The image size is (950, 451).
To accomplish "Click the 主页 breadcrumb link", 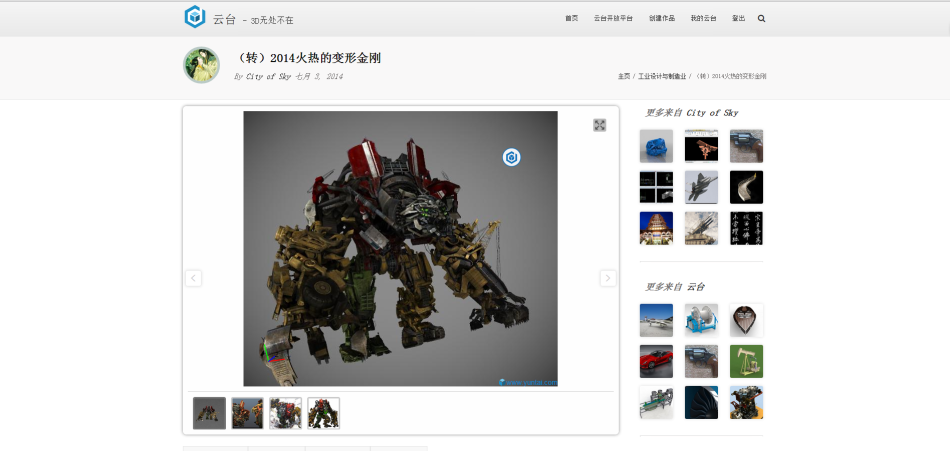I will tap(624, 76).
